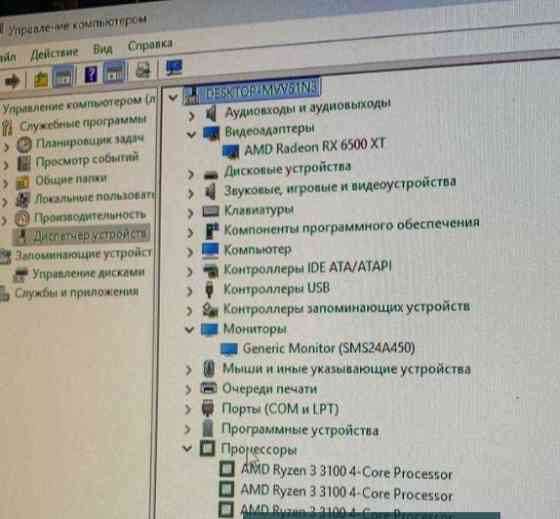Collapse the Мониторы category
The width and height of the screenshot is (560, 519).
click(189, 330)
